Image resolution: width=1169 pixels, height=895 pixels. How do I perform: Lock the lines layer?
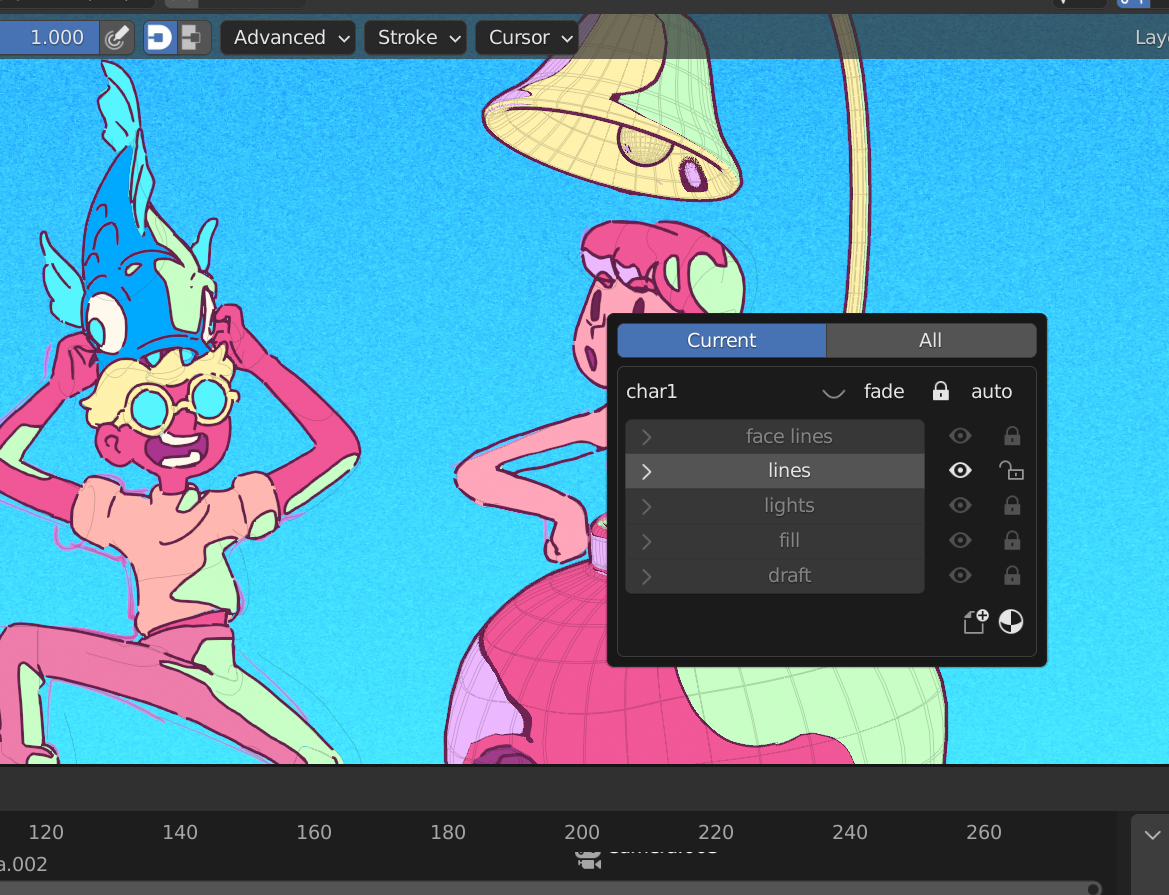pos(1011,471)
